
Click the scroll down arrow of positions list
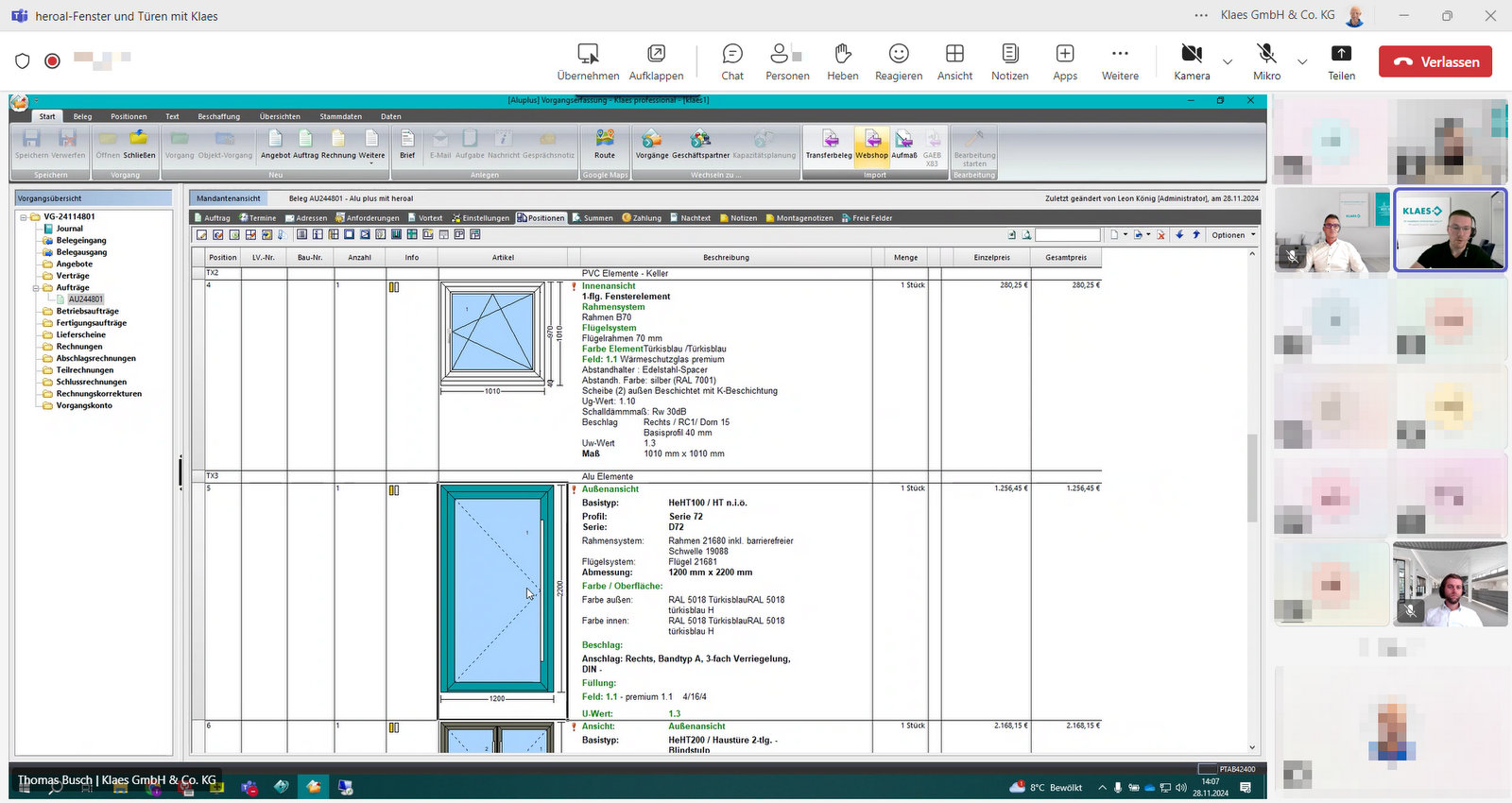tap(1252, 747)
